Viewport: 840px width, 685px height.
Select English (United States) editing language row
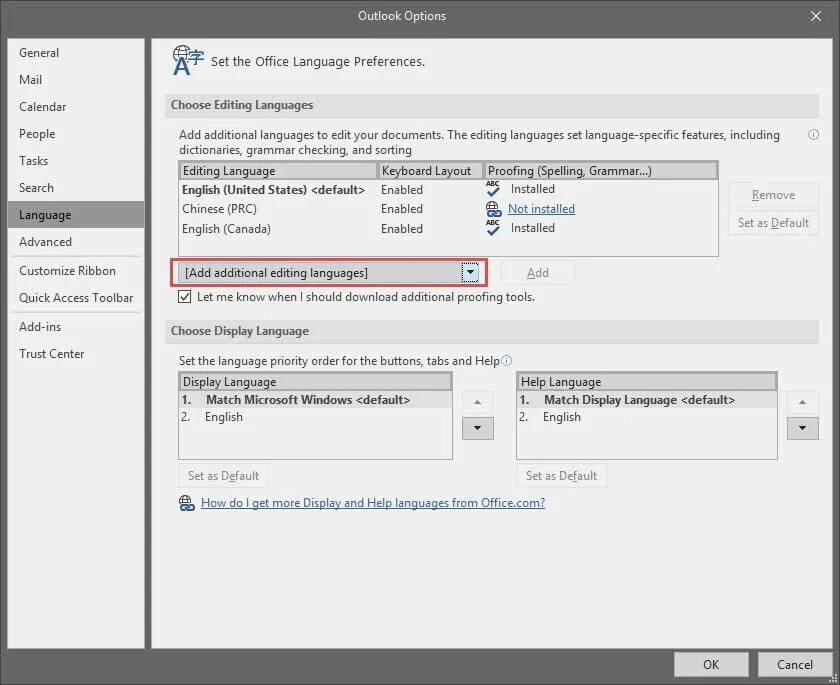tap(448, 190)
